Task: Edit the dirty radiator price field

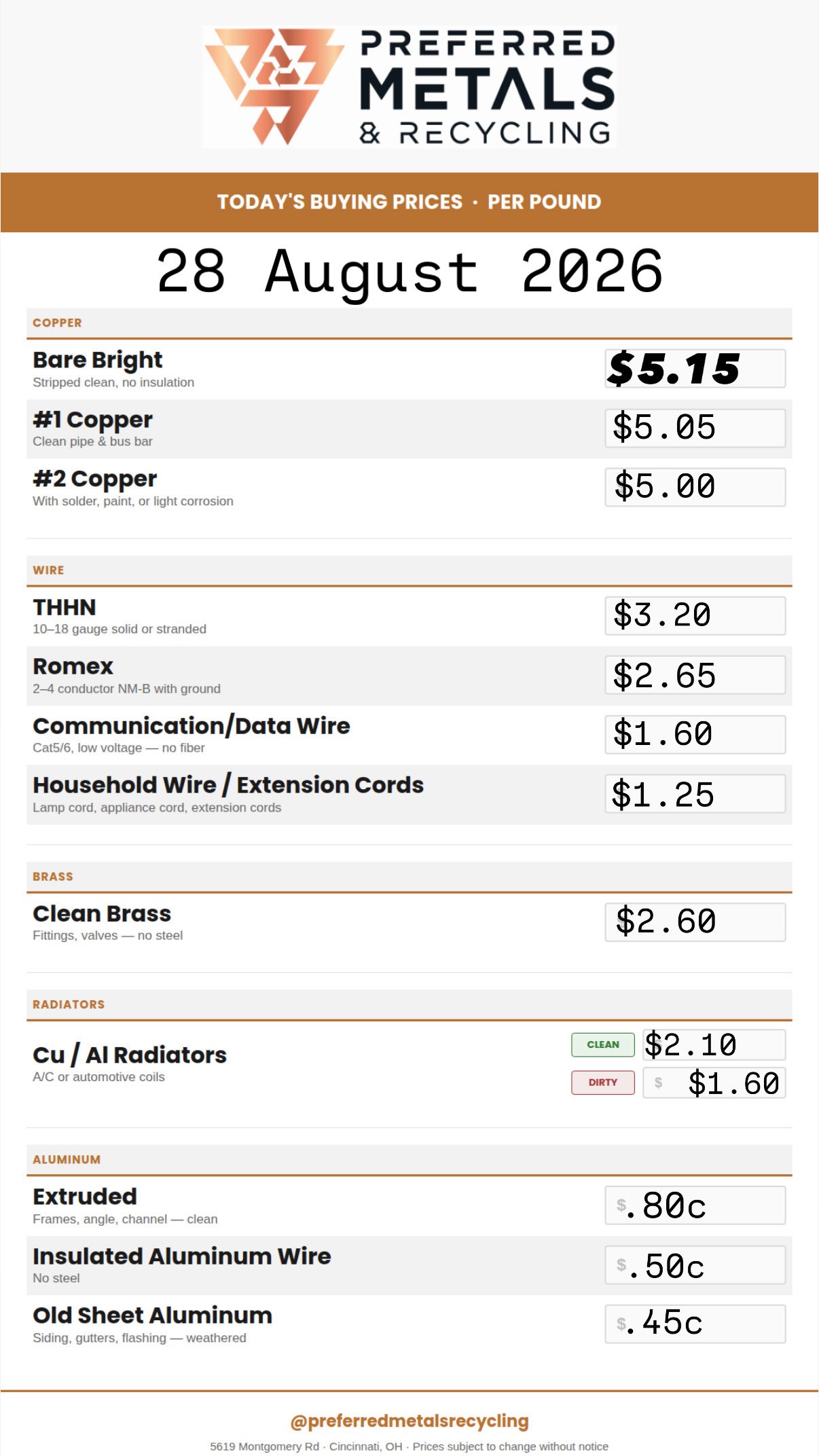Action: pos(714,1082)
